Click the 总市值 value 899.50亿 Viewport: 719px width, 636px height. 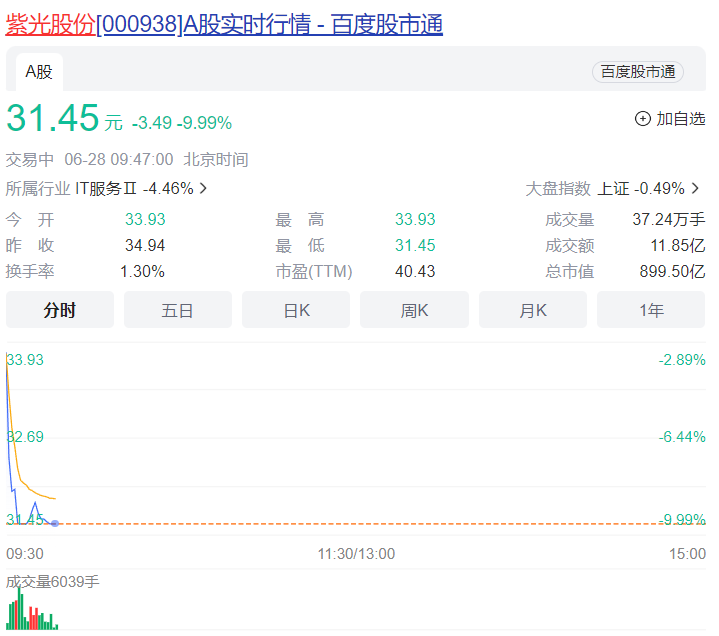pyautogui.click(x=672, y=271)
